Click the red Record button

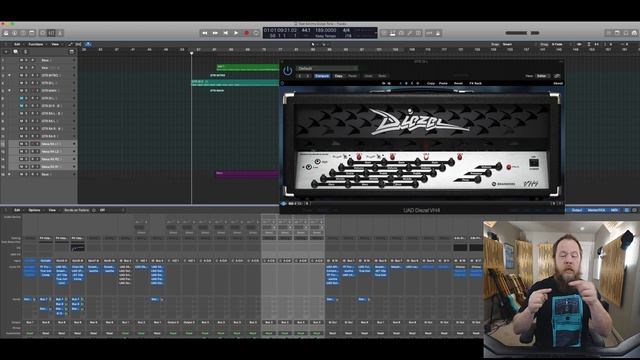click(x=246, y=33)
